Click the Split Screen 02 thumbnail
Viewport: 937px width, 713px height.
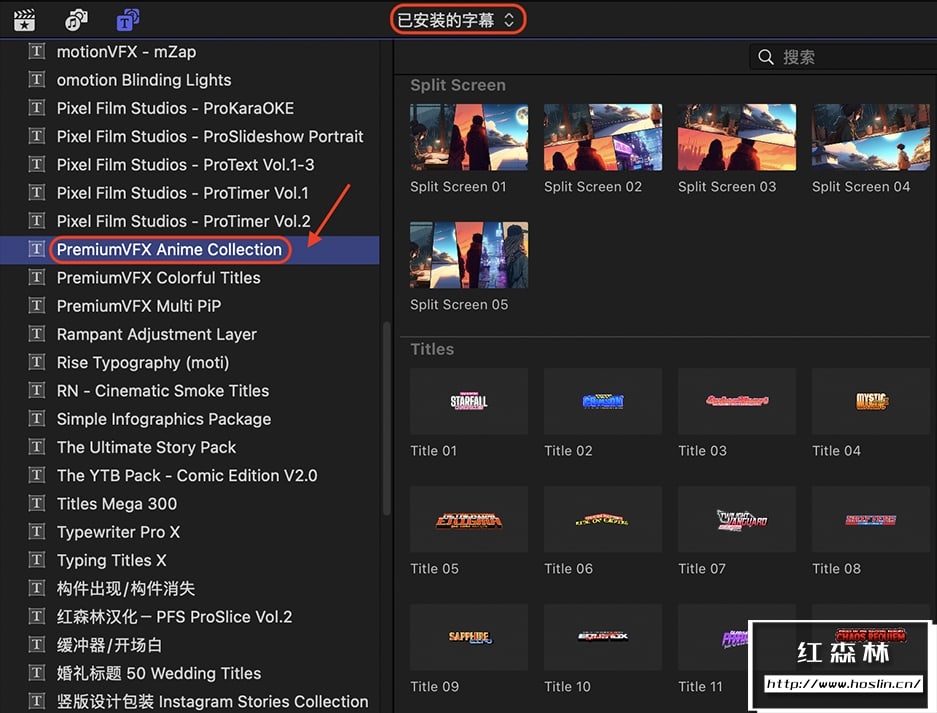(603, 137)
